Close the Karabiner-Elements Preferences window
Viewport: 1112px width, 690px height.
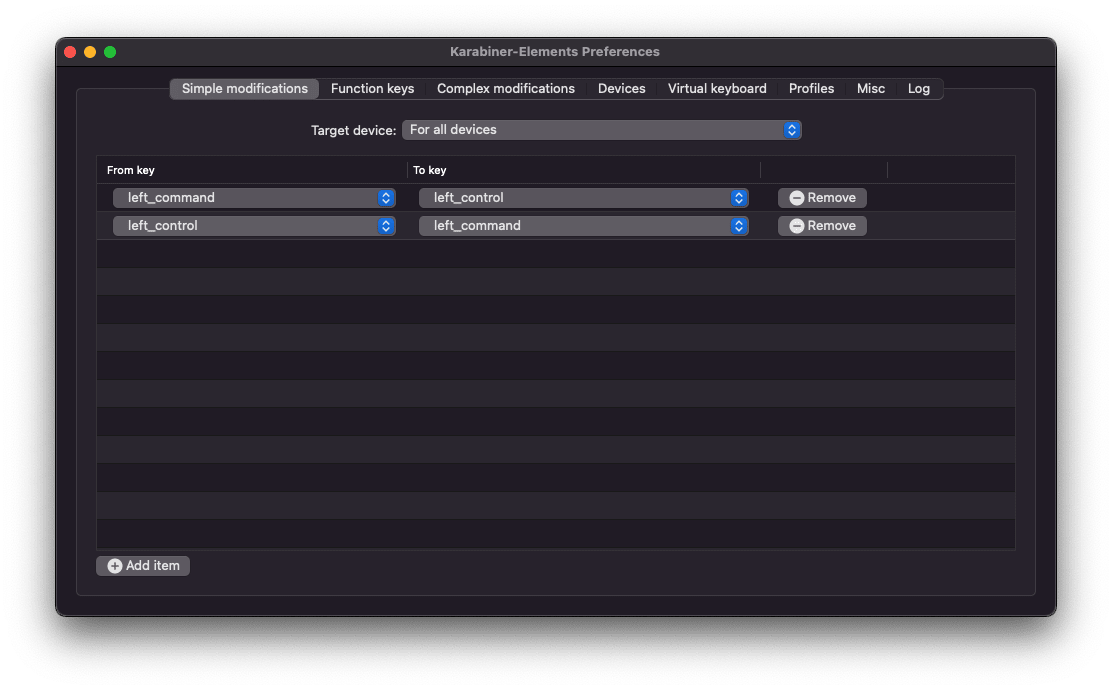tap(70, 52)
